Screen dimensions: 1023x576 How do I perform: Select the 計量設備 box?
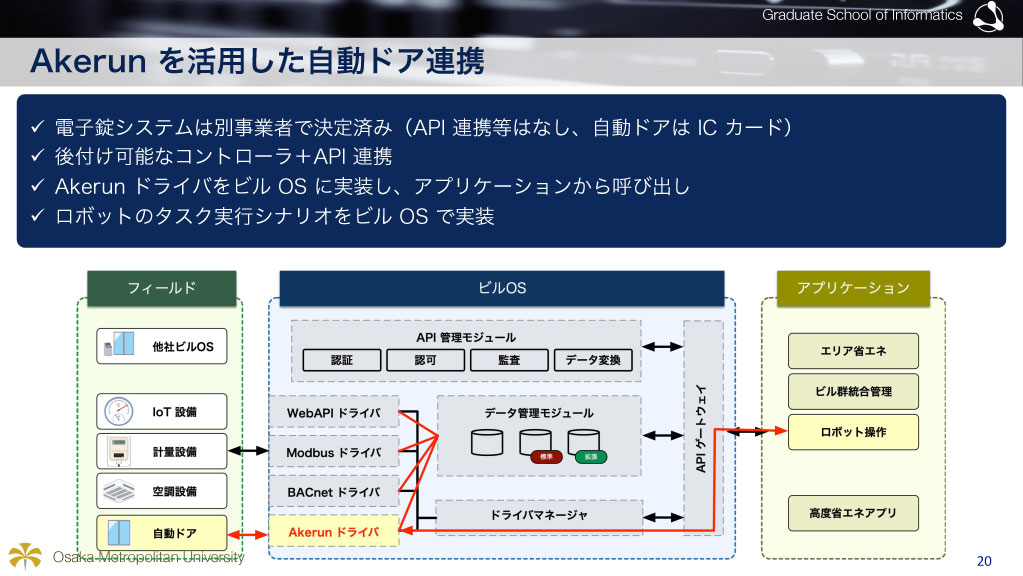pos(162,451)
